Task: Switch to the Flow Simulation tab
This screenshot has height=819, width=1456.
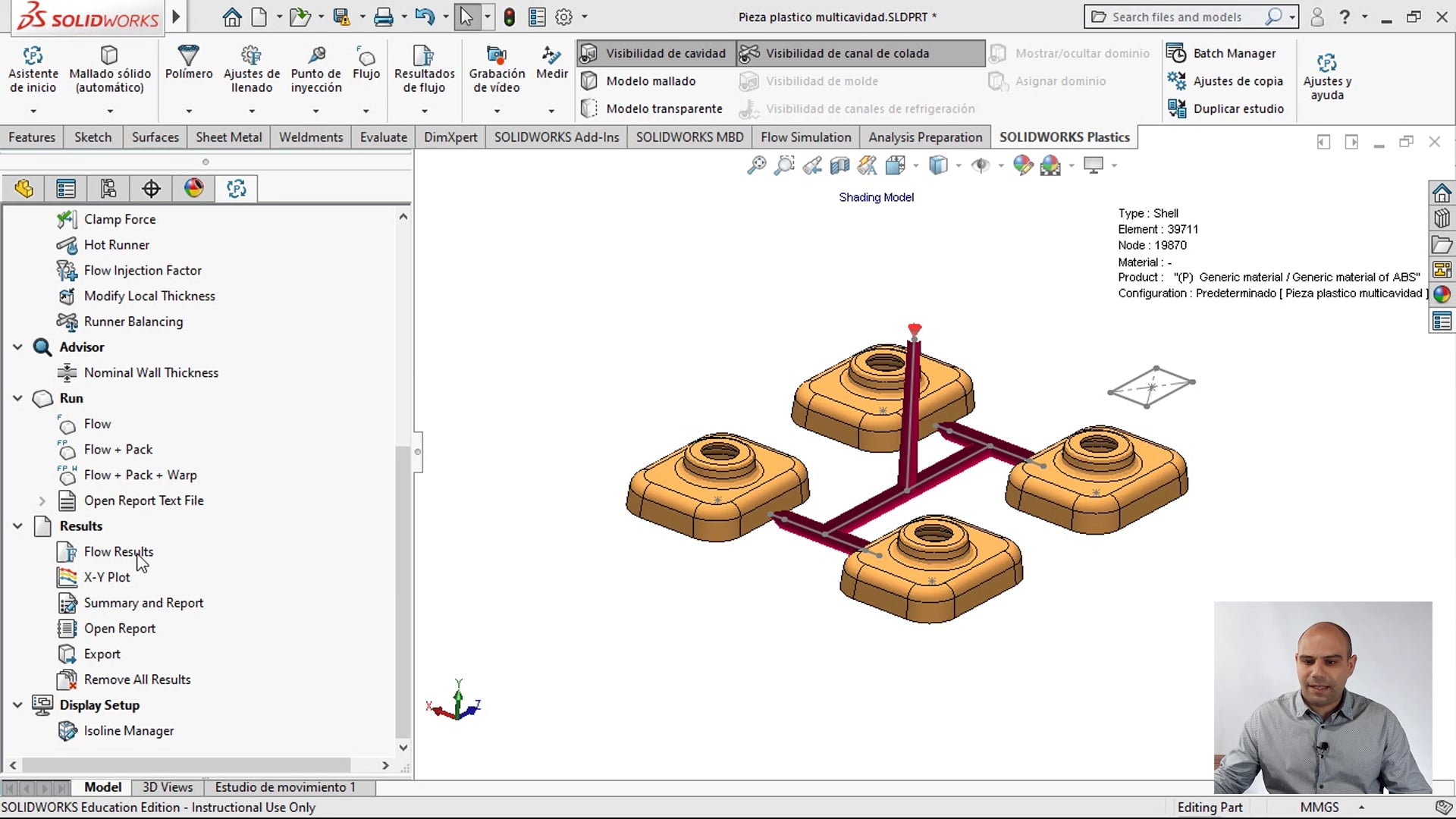Action: (x=805, y=137)
